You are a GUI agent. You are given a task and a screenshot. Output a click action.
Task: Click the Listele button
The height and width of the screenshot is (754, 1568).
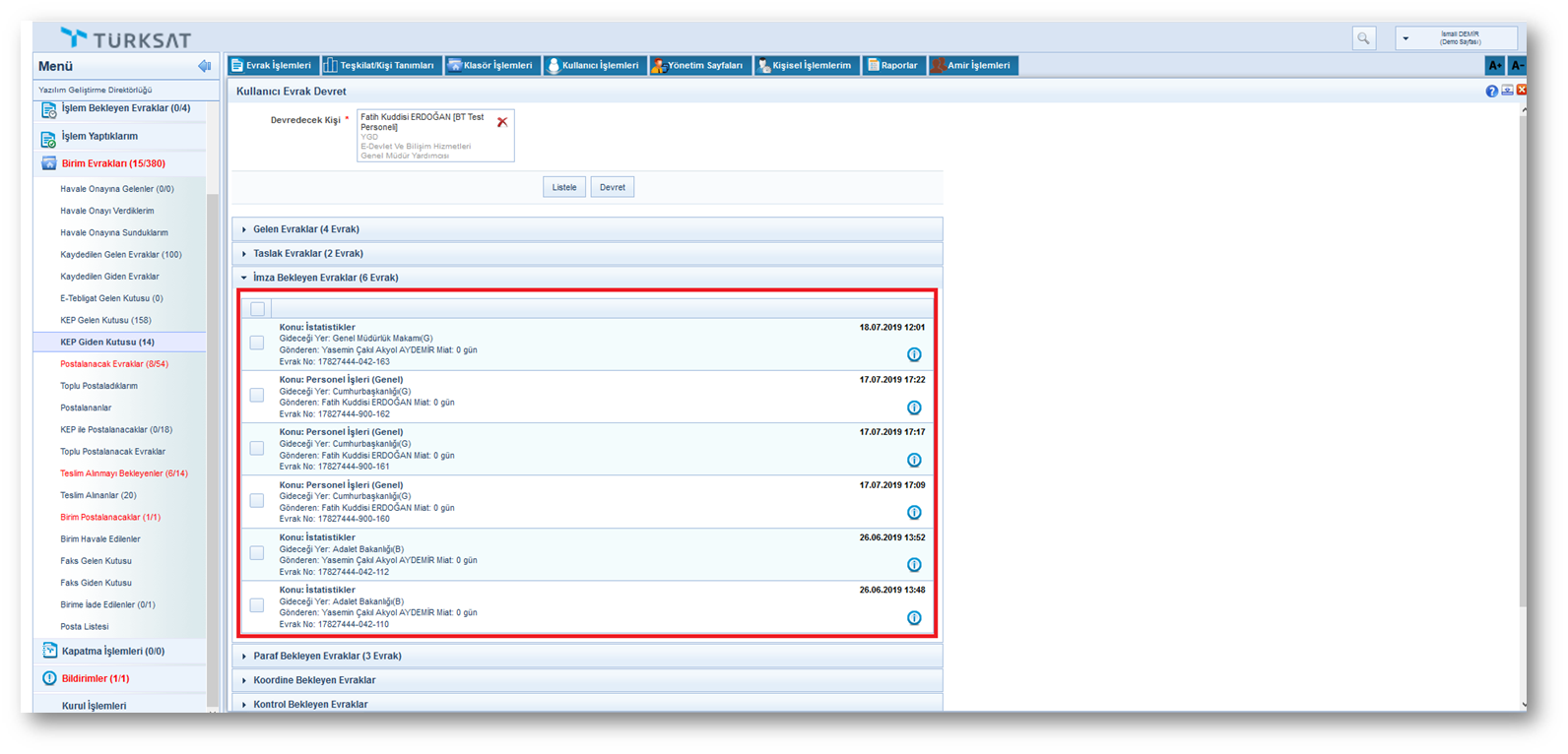[564, 187]
